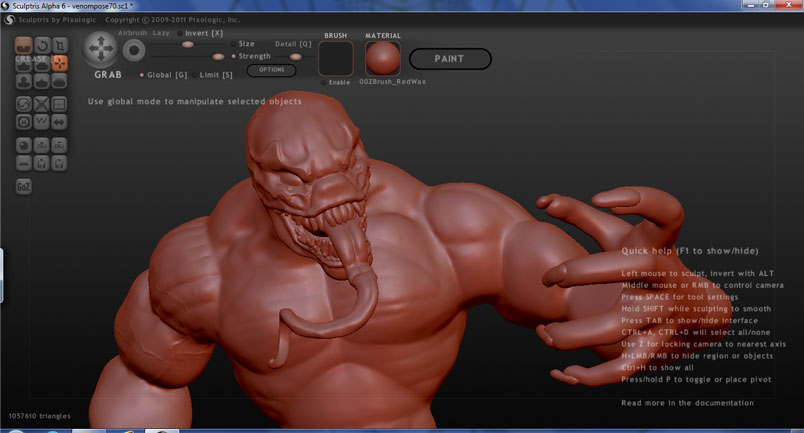Click the Detail [Q] slider handle
Viewport: 804px width, 433px height.
pyautogui.click(x=295, y=56)
